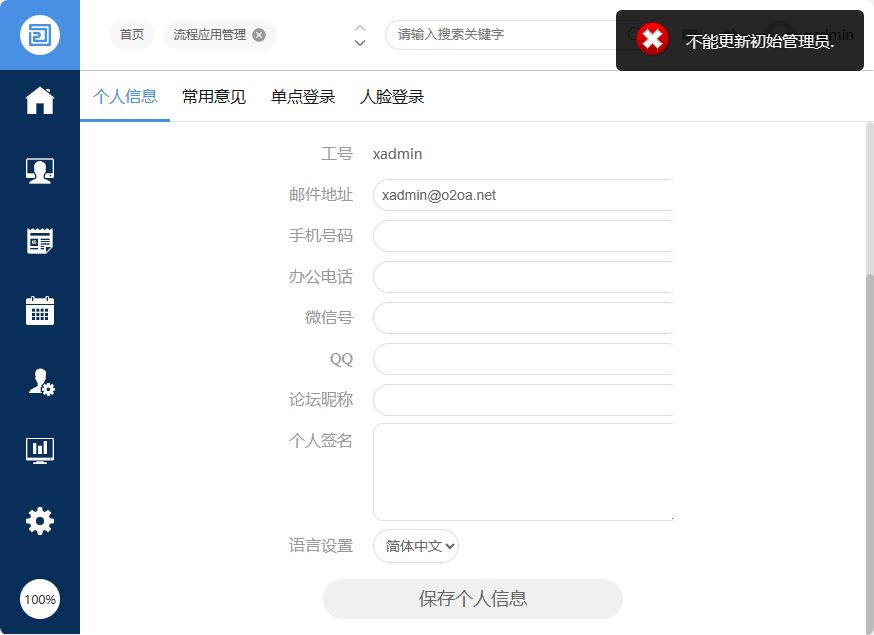Switch to 常用意见 tab
The width and height of the screenshot is (874, 635).
click(x=214, y=96)
